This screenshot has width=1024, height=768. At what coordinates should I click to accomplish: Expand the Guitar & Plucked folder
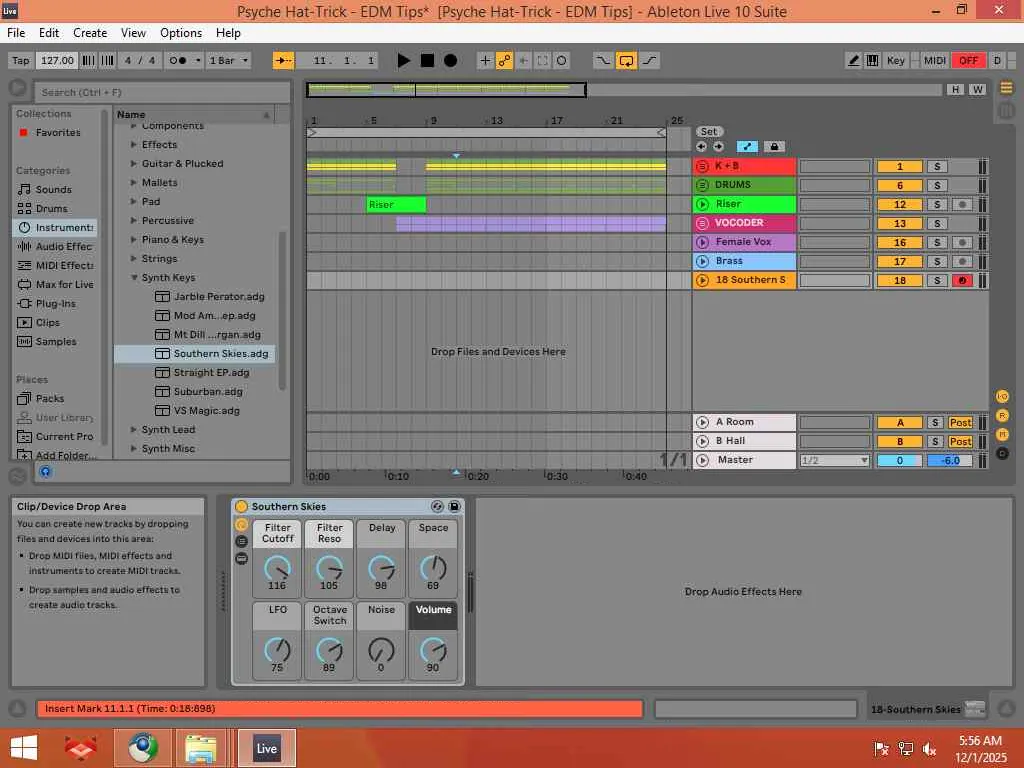(134, 163)
